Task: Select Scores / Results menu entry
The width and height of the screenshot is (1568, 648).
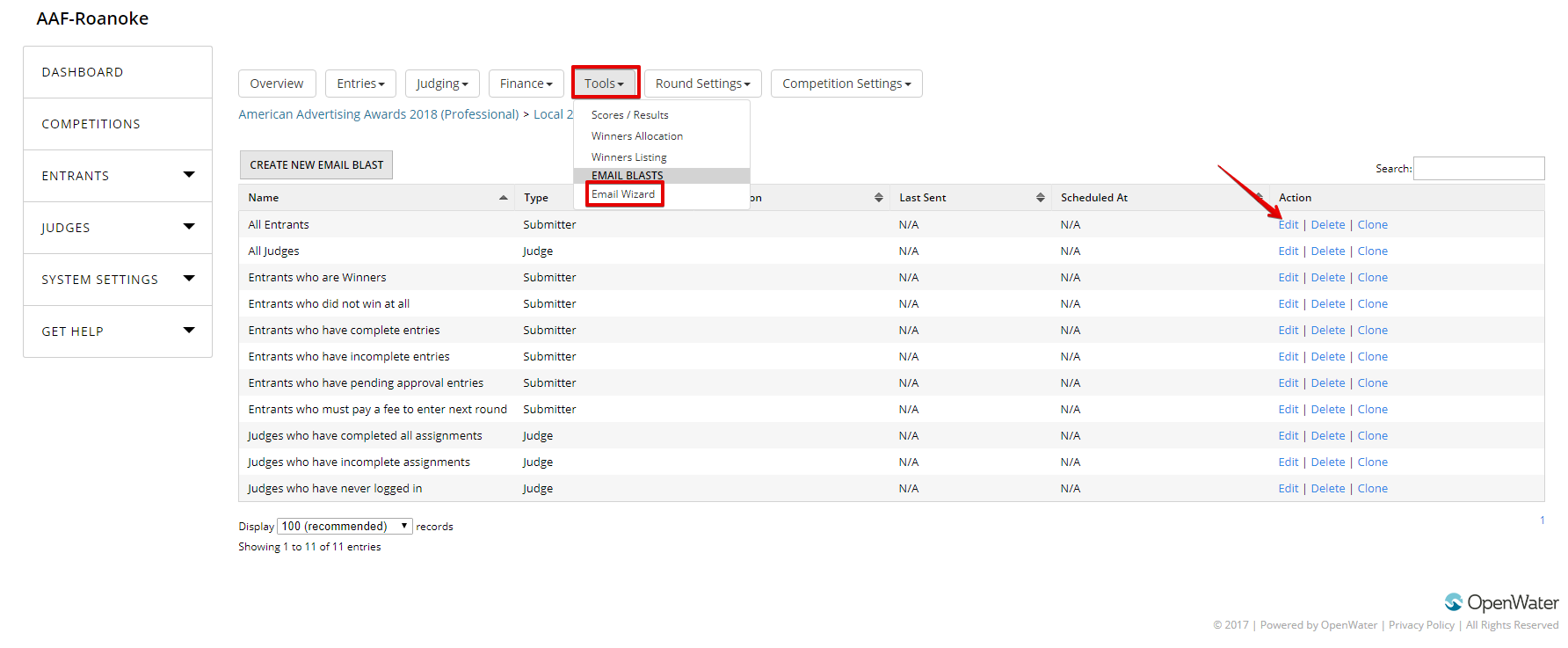Action: 630,115
